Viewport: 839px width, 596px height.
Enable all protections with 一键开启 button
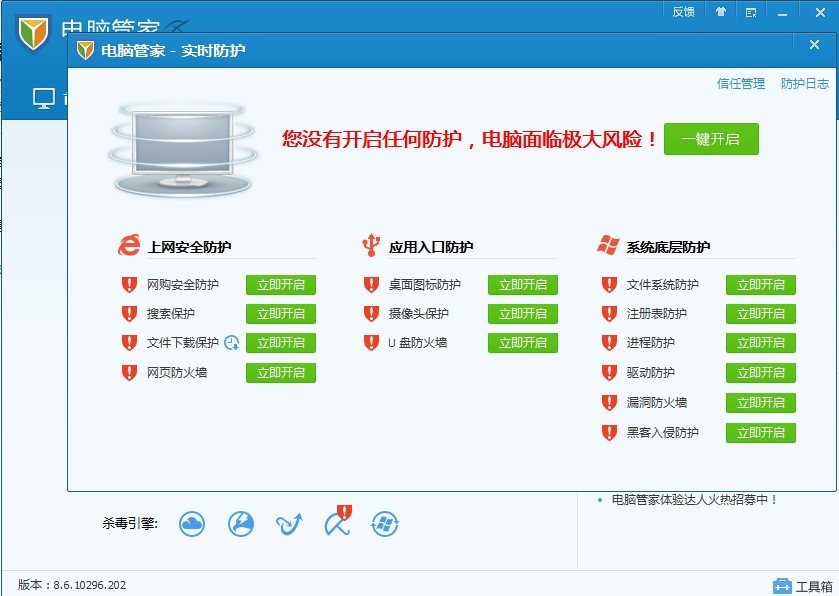[x=711, y=139]
